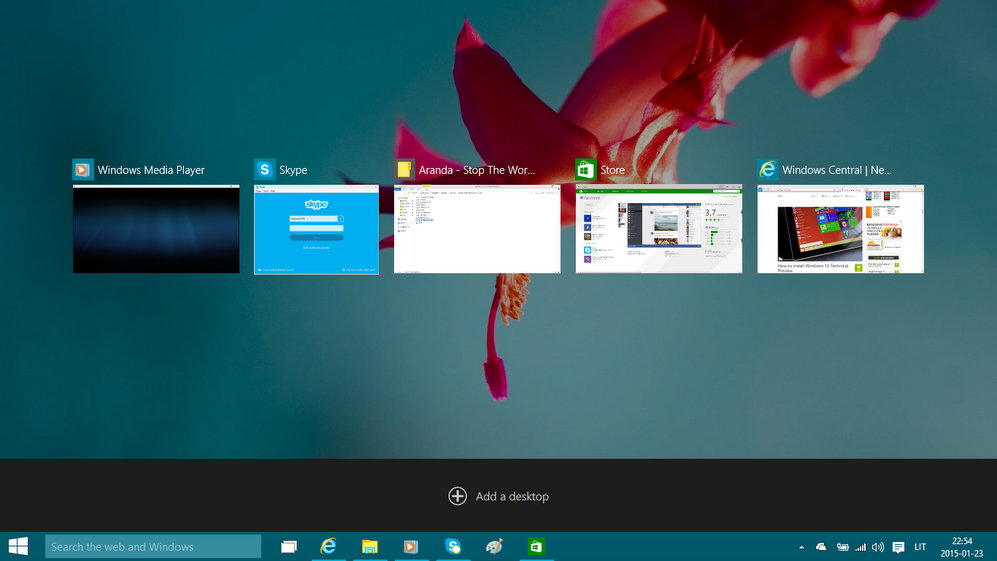
Task: Select the Aranda - Stop The World window
Action: click(477, 229)
